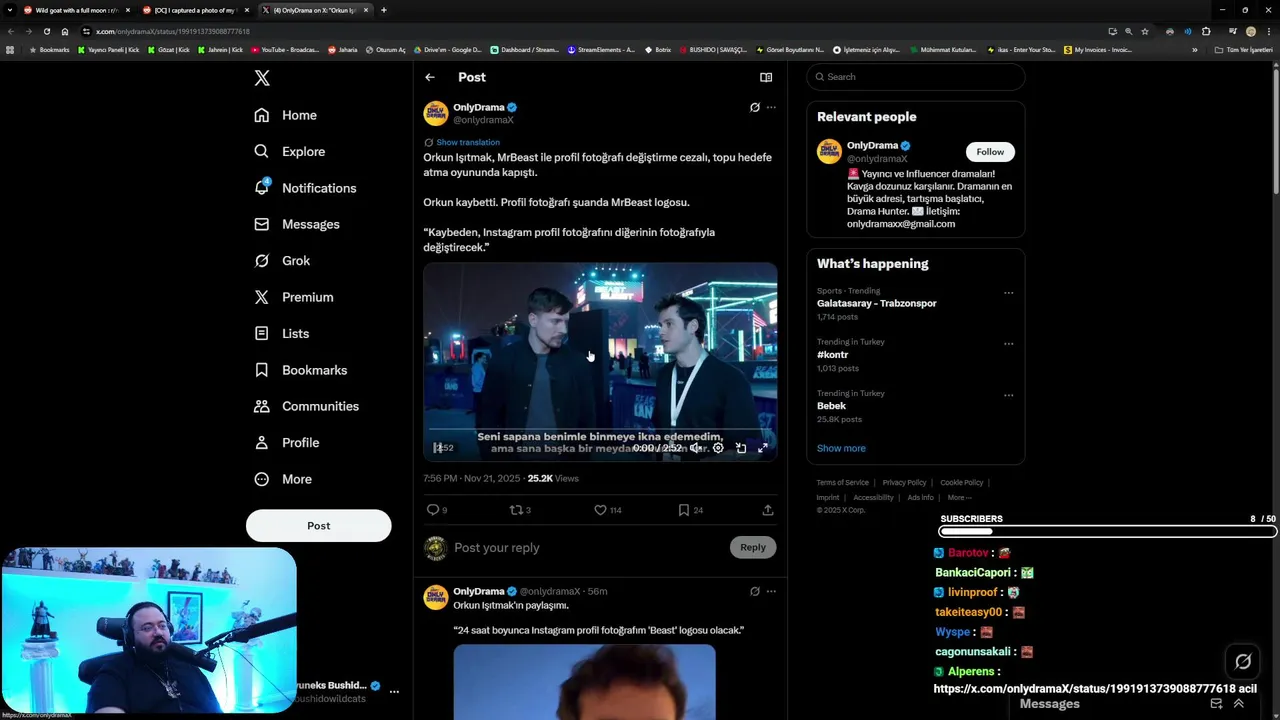Repost the post showing 3 reposts
This screenshot has height=720, width=1280.
coord(520,510)
